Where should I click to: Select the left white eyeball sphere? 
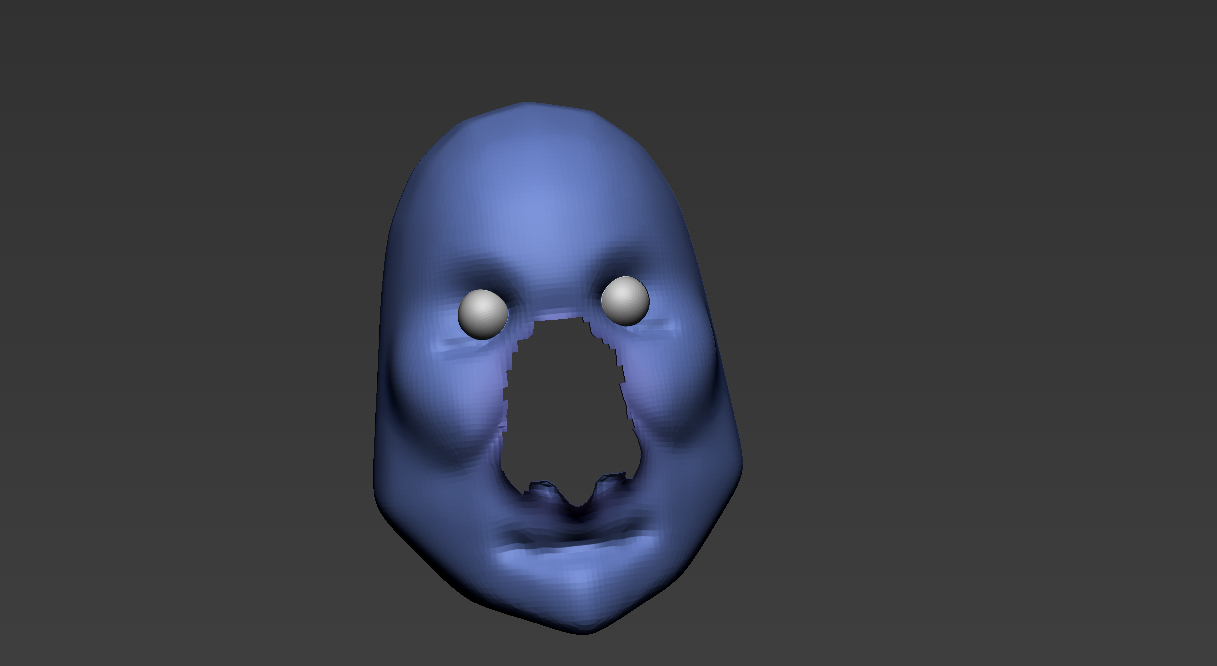click(x=483, y=313)
